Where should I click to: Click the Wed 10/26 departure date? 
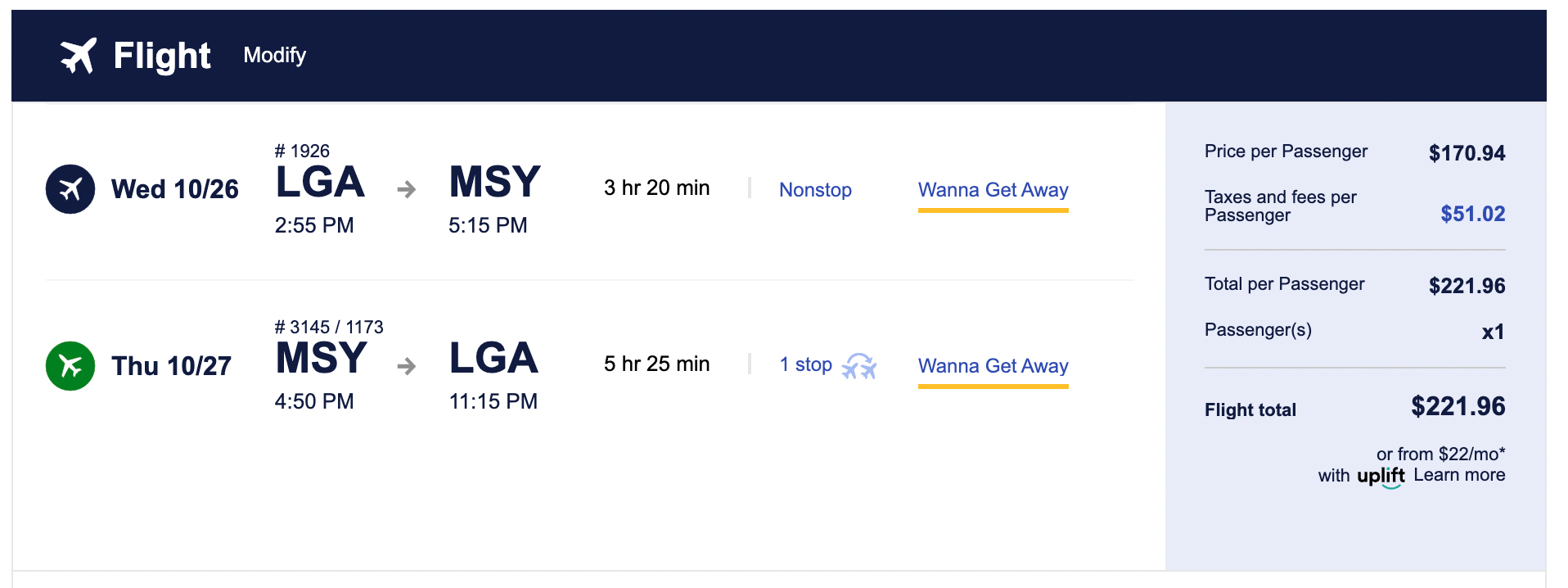pyautogui.click(x=175, y=189)
